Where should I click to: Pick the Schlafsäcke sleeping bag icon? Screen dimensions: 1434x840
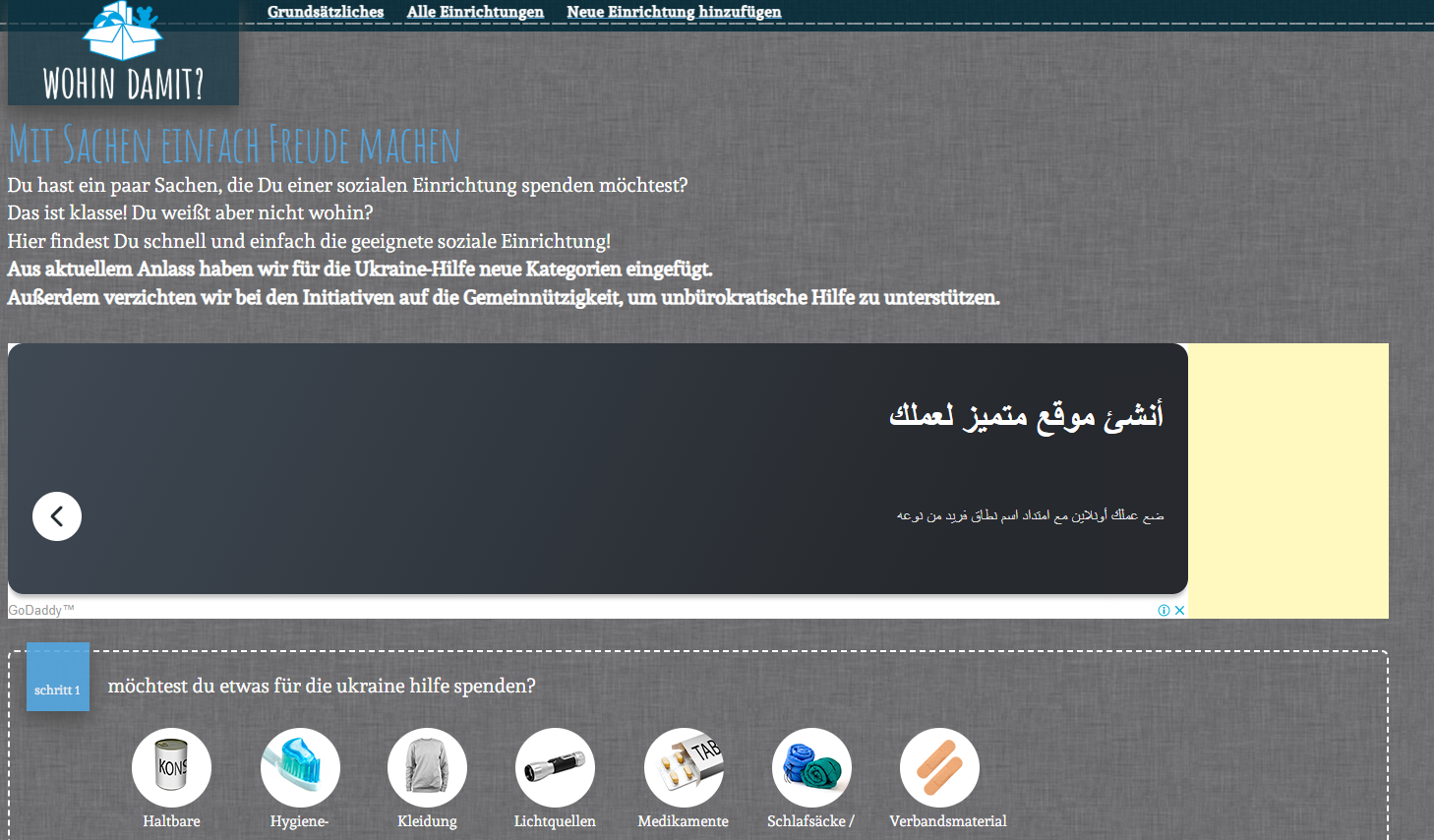811,767
